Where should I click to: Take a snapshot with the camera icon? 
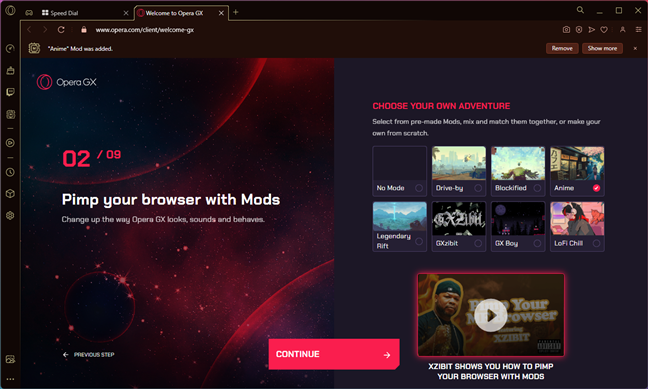[x=566, y=30]
